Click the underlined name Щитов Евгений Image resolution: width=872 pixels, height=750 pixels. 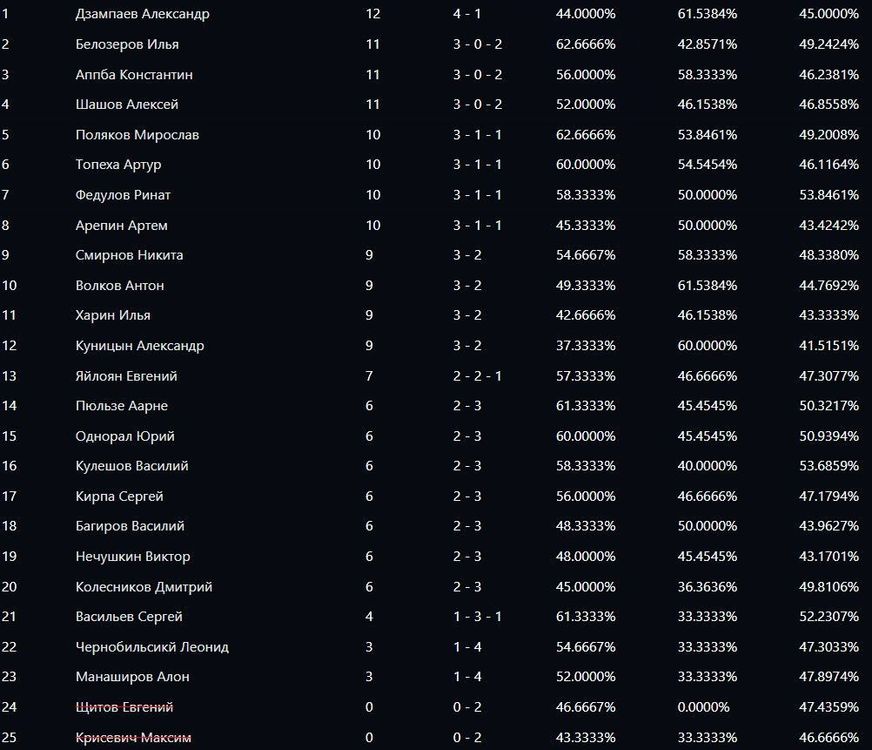pyautogui.click(x=124, y=707)
